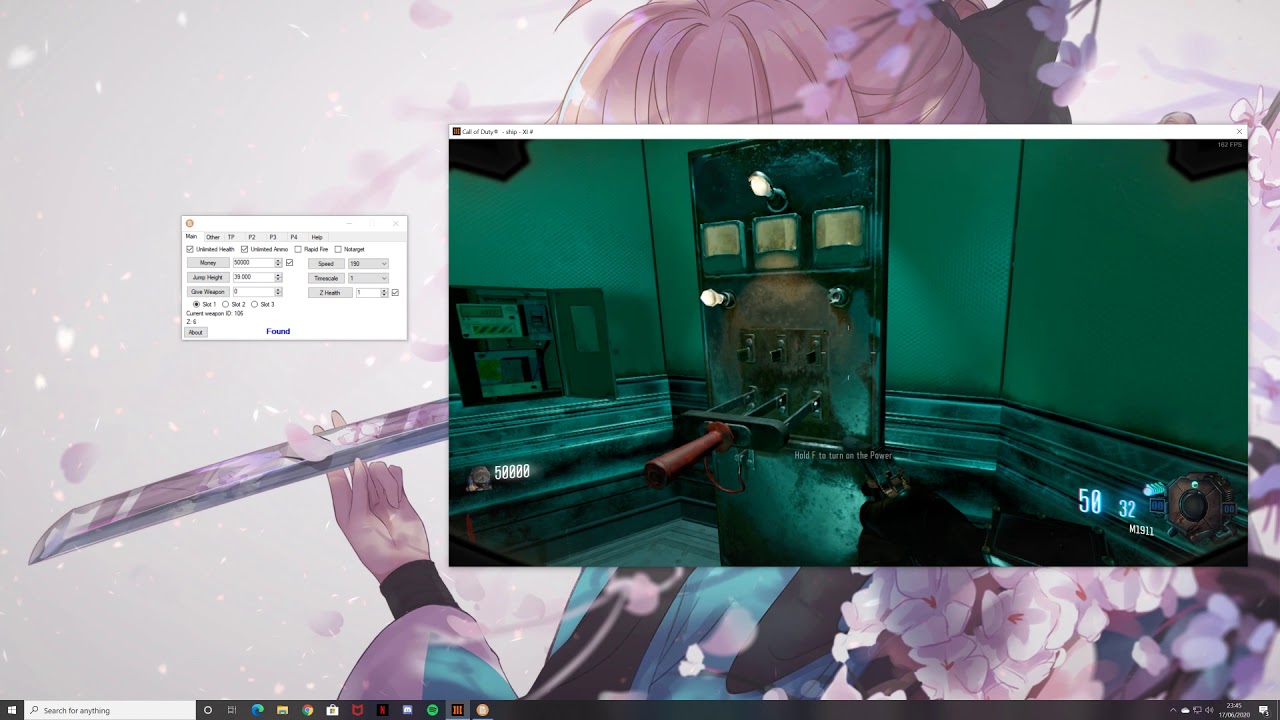Image resolution: width=1280 pixels, height=720 pixels.
Task: Click Z Health value input field
Action: click(368, 293)
